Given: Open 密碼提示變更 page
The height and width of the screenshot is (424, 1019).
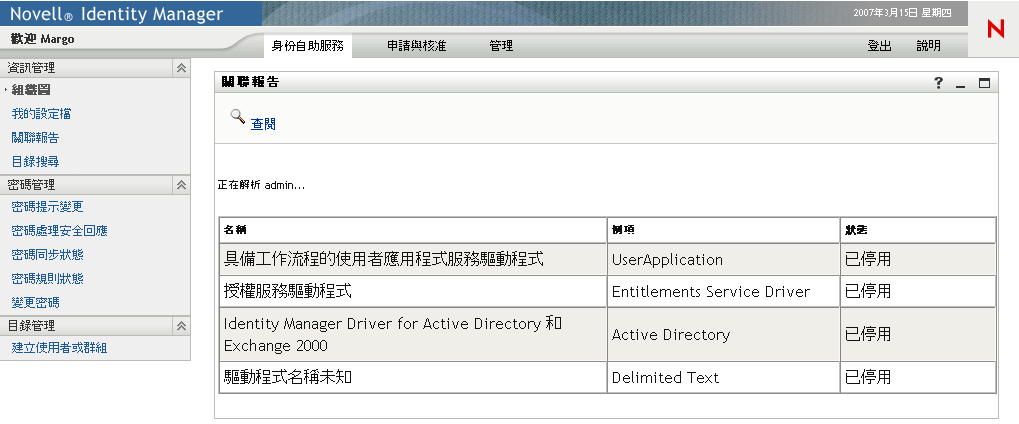Looking at the screenshot, I should [47, 207].
